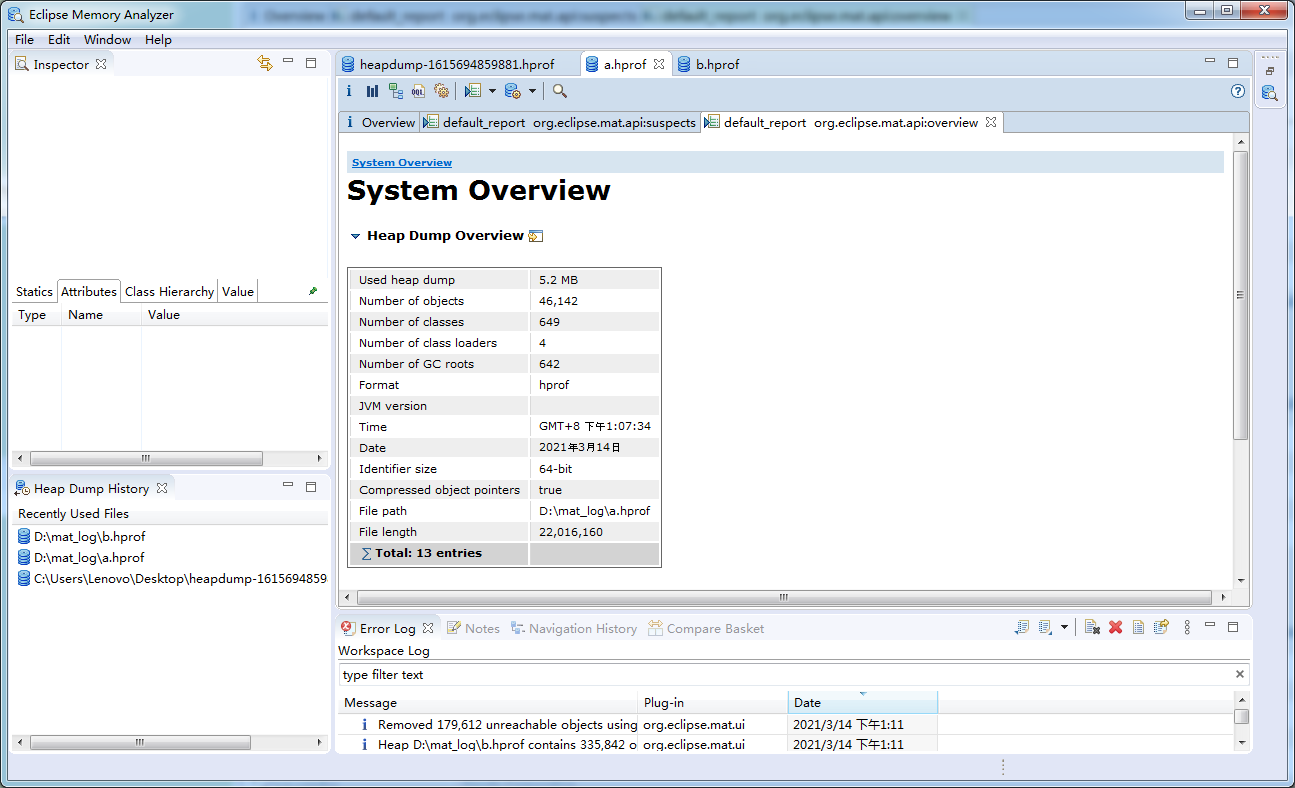Image resolution: width=1295 pixels, height=788 pixels.
Task: Click the Inspector horizontal scrollbar
Action: [x=146, y=459]
